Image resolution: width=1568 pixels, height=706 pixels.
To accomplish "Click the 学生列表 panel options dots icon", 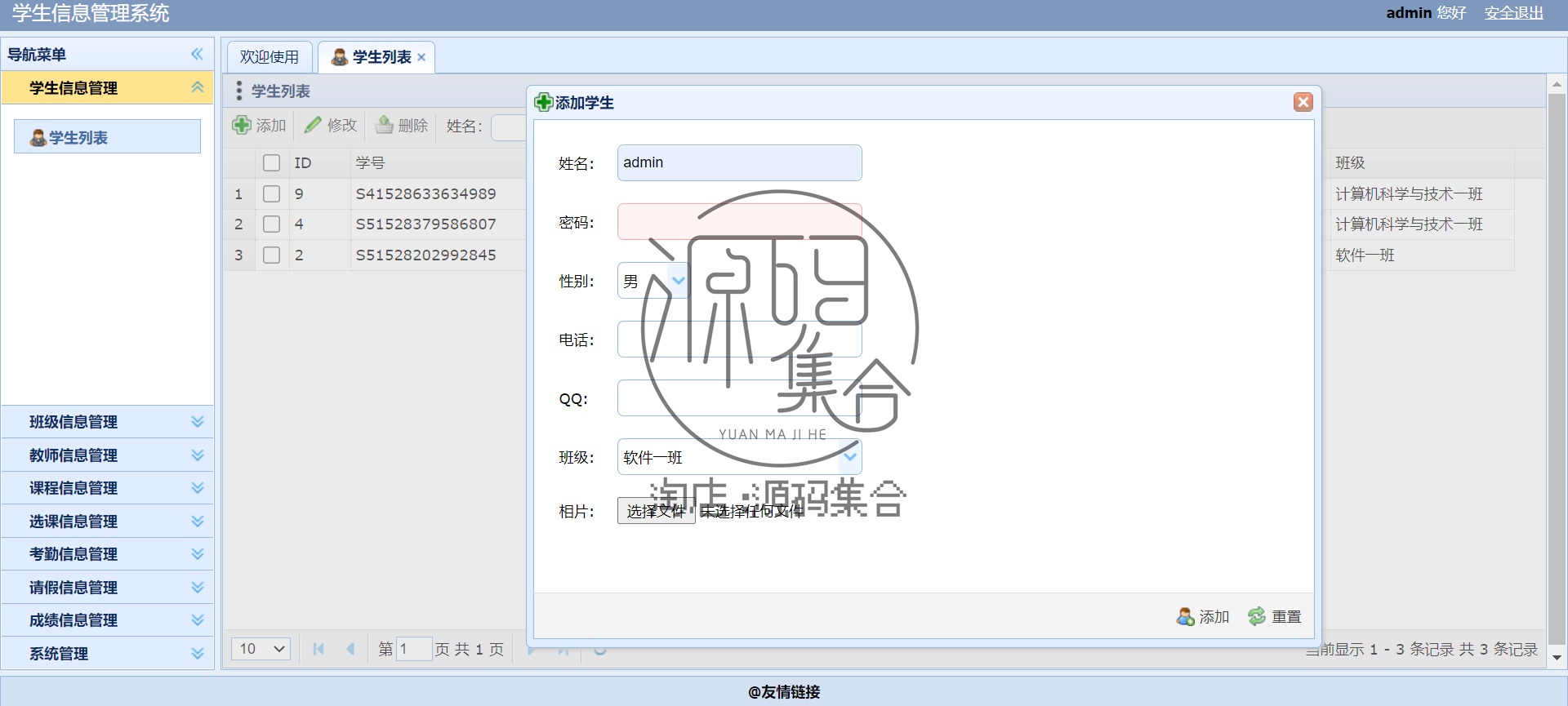I will (239, 91).
